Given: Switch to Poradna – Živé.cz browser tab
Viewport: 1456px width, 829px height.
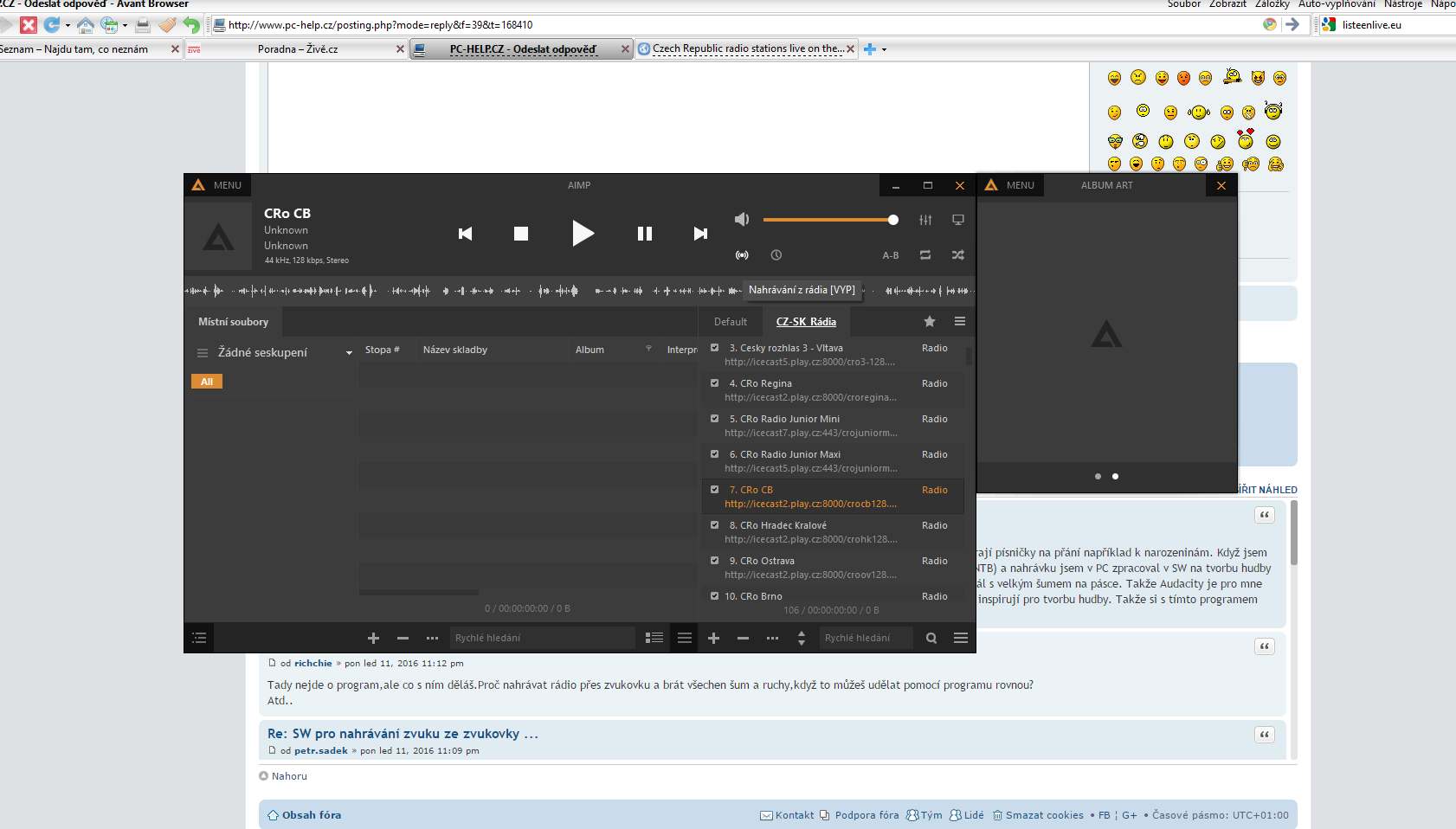Looking at the screenshot, I should click(298, 49).
